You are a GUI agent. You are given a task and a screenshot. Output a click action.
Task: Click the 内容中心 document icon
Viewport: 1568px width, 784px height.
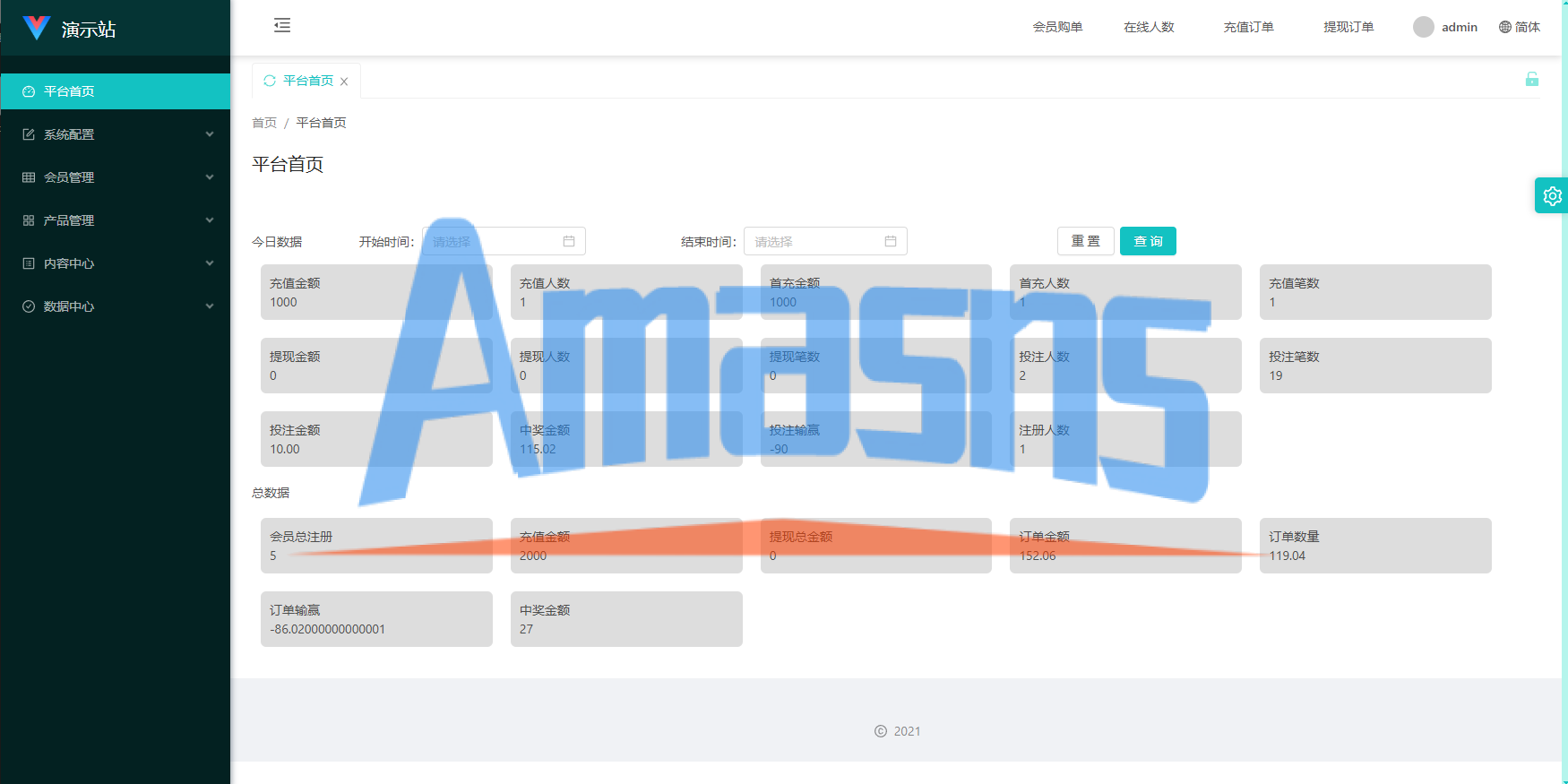click(x=29, y=263)
